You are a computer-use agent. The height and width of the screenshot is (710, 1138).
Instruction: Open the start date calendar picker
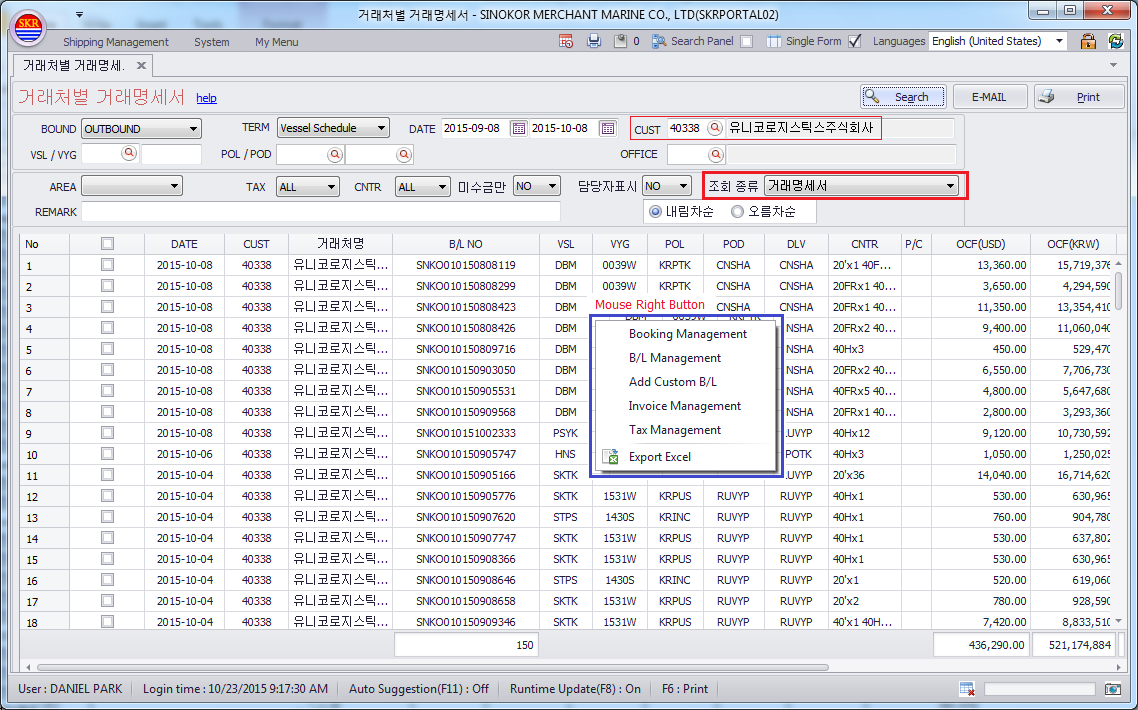coord(518,129)
